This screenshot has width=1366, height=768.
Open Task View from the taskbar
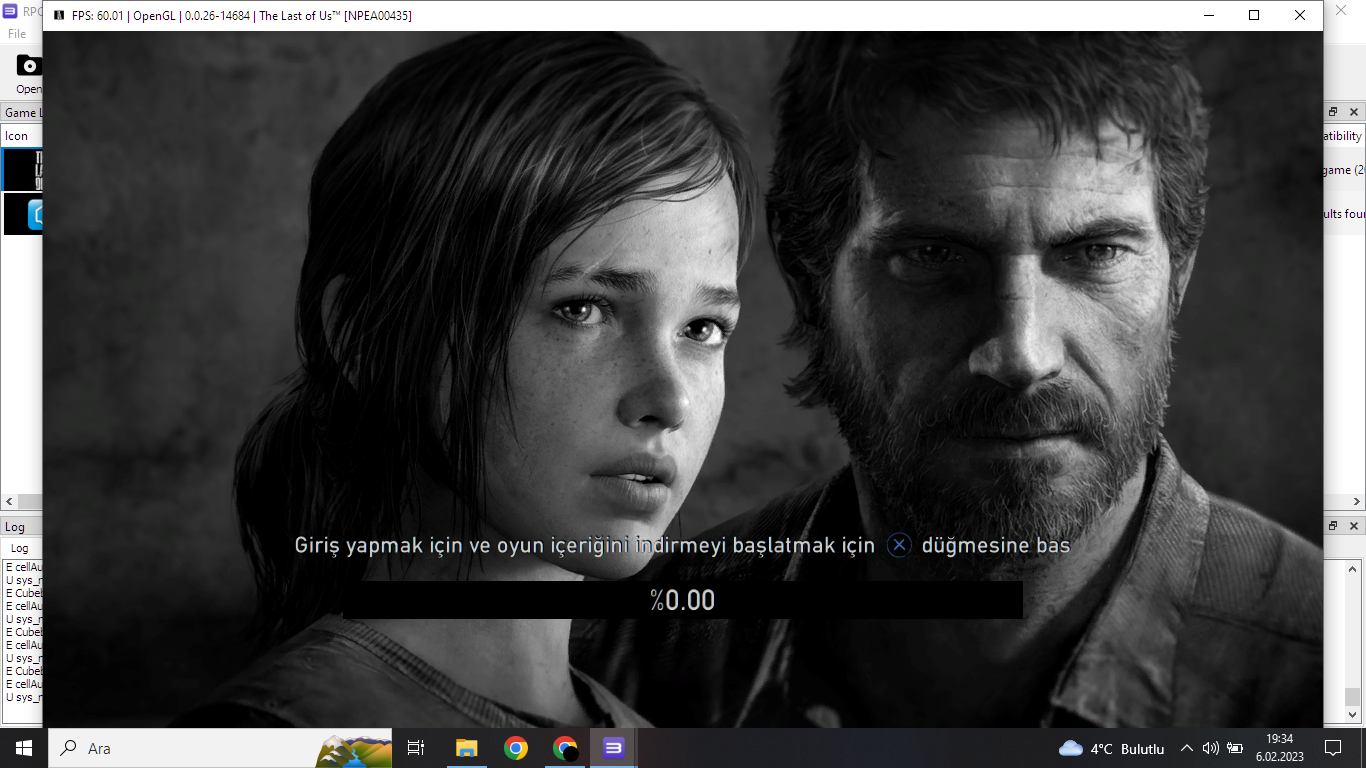tap(417, 748)
